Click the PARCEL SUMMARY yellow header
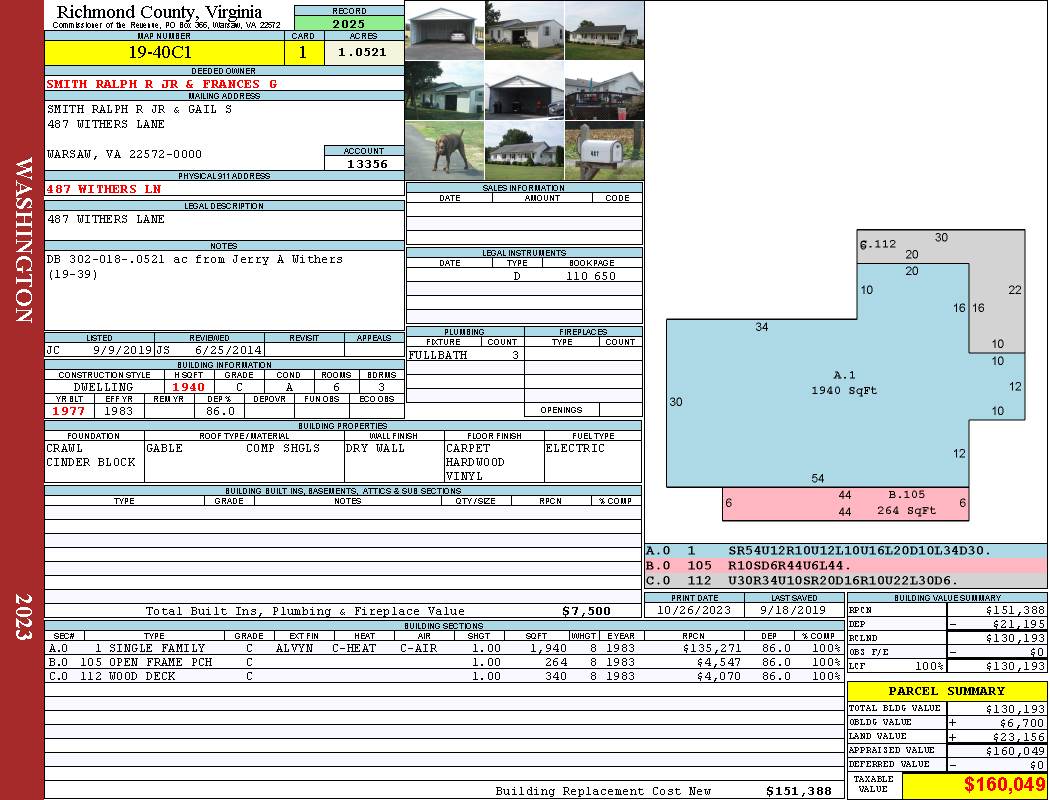This screenshot has height=800, width=1050. click(x=947, y=691)
